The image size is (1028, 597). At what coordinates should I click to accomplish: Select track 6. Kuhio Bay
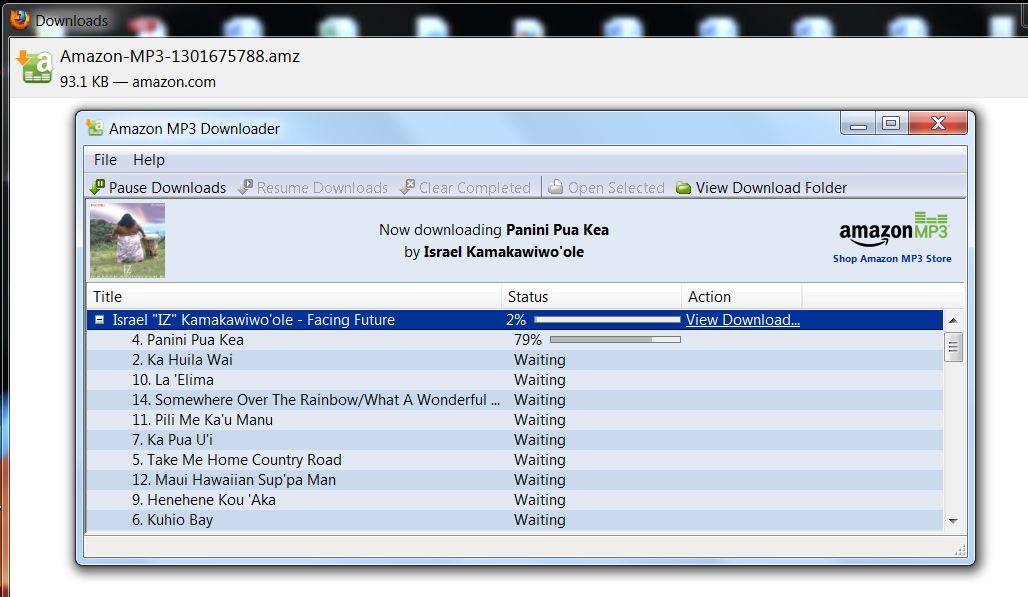point(515,520)
